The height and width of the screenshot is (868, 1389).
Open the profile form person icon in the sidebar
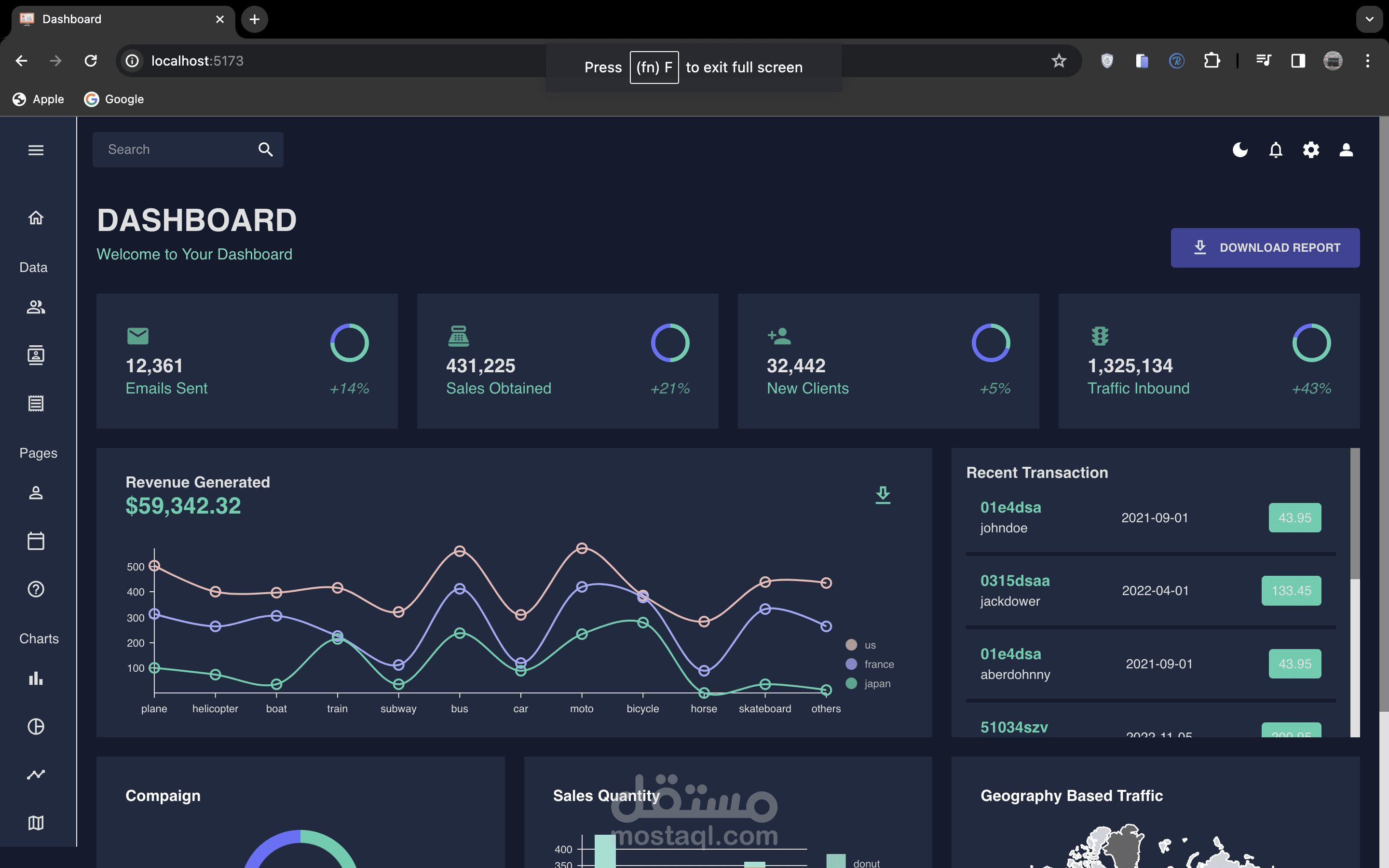click(36, 492)
